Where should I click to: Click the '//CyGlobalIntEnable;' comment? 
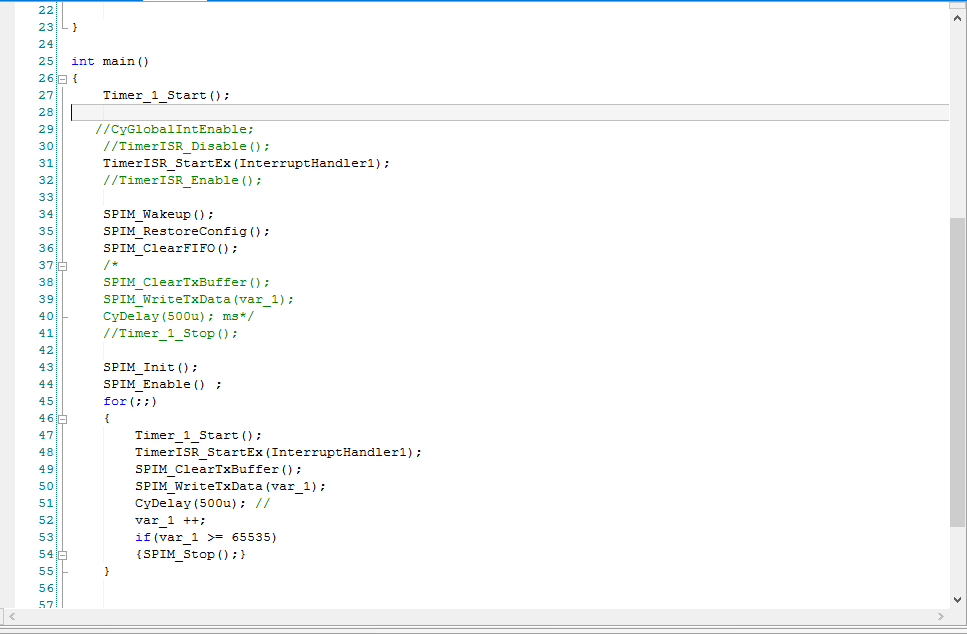coord(175,129)
